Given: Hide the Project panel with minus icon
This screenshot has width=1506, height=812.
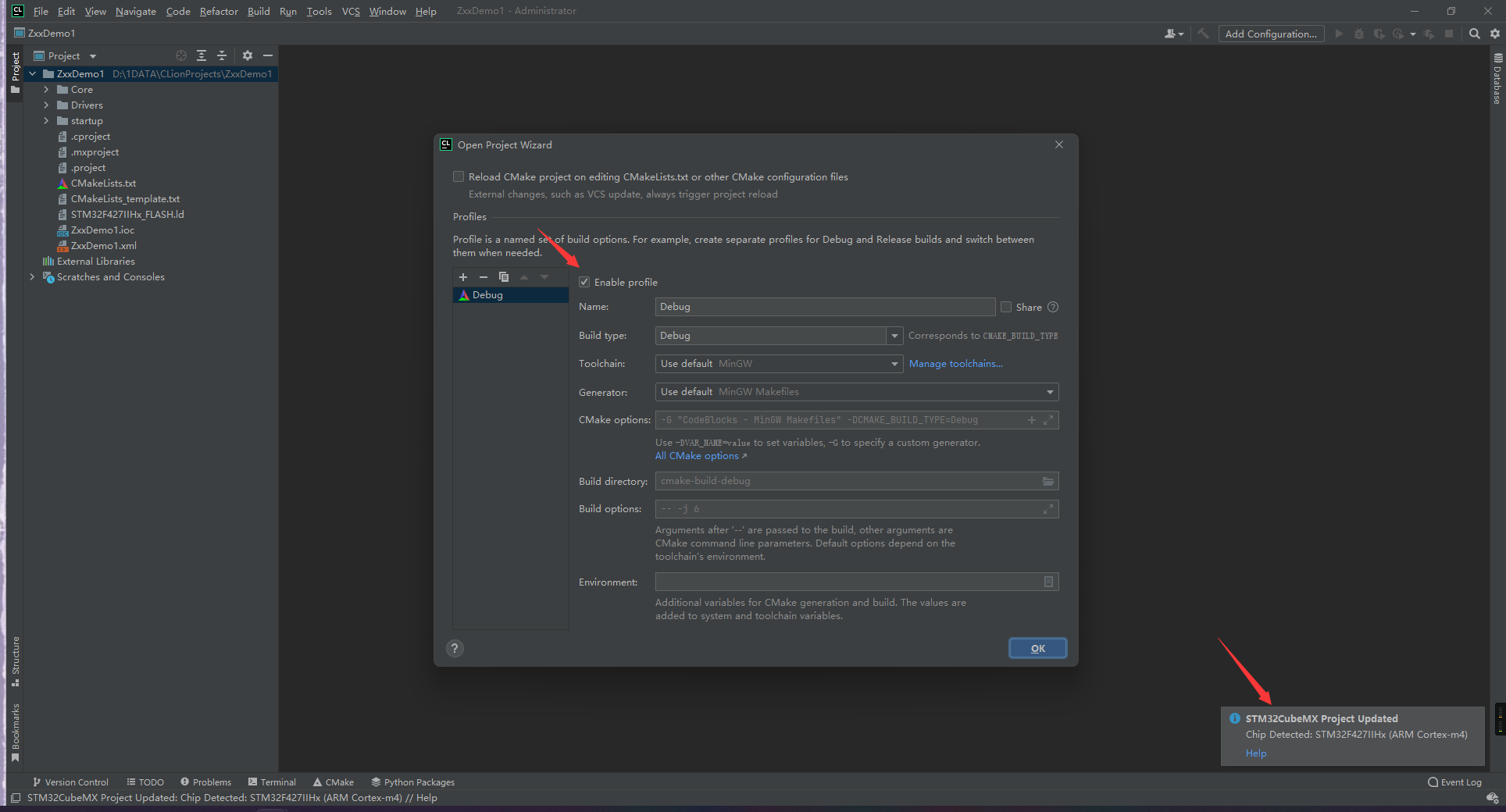Looking at the screenshot, I should pos(268,55).
